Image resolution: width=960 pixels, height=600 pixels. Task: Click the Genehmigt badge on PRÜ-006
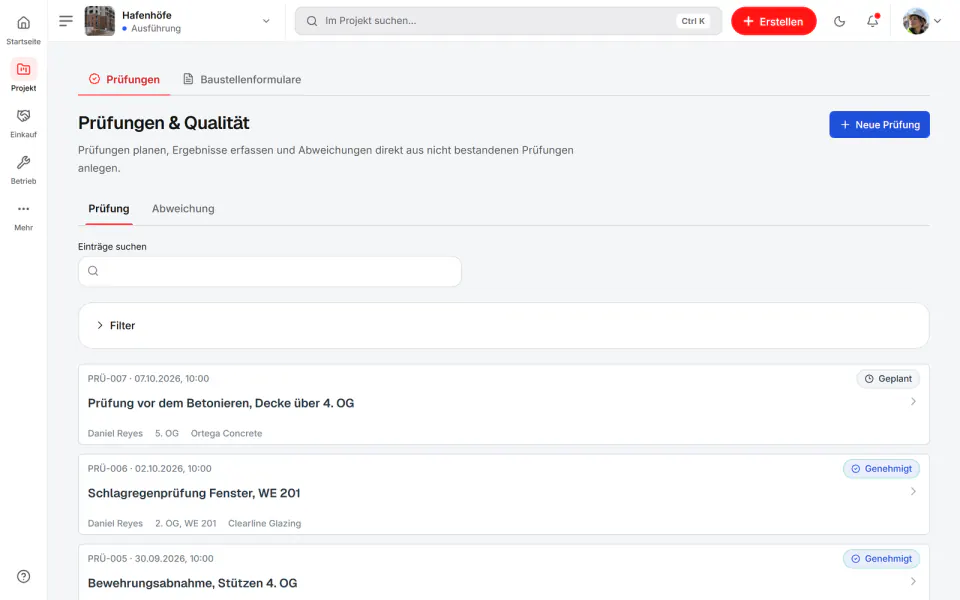[881, 469]
